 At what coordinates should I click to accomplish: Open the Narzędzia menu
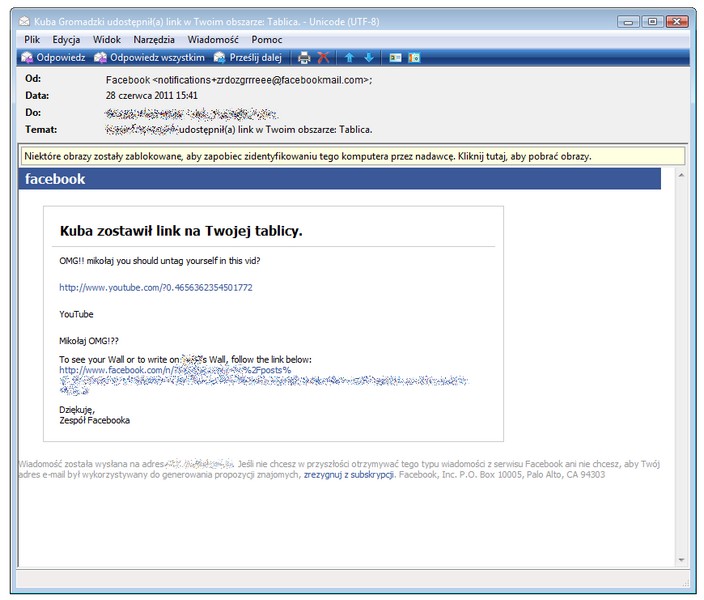[153, 39]
